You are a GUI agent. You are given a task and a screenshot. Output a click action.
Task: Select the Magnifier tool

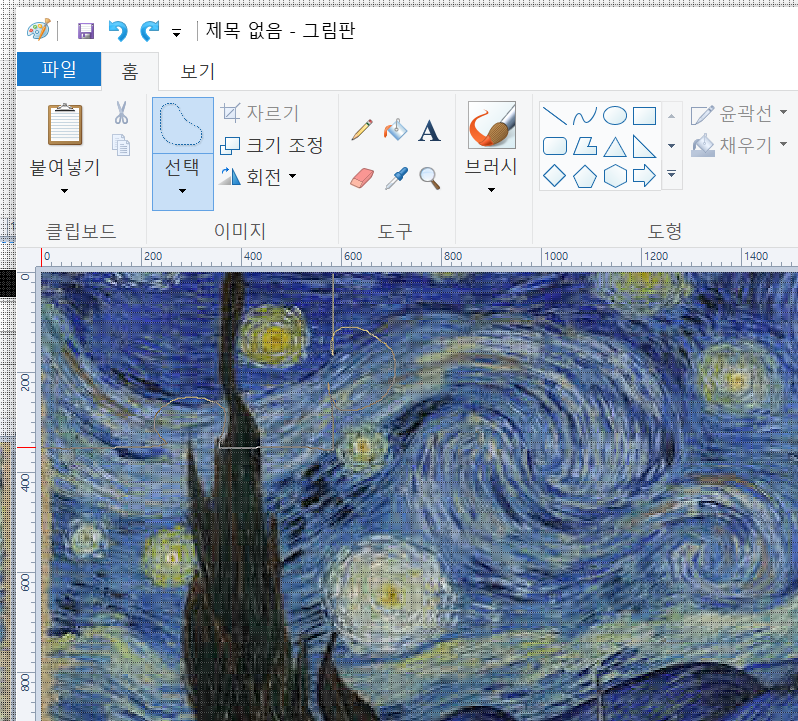pyautogui.click(x=430, y=179)
